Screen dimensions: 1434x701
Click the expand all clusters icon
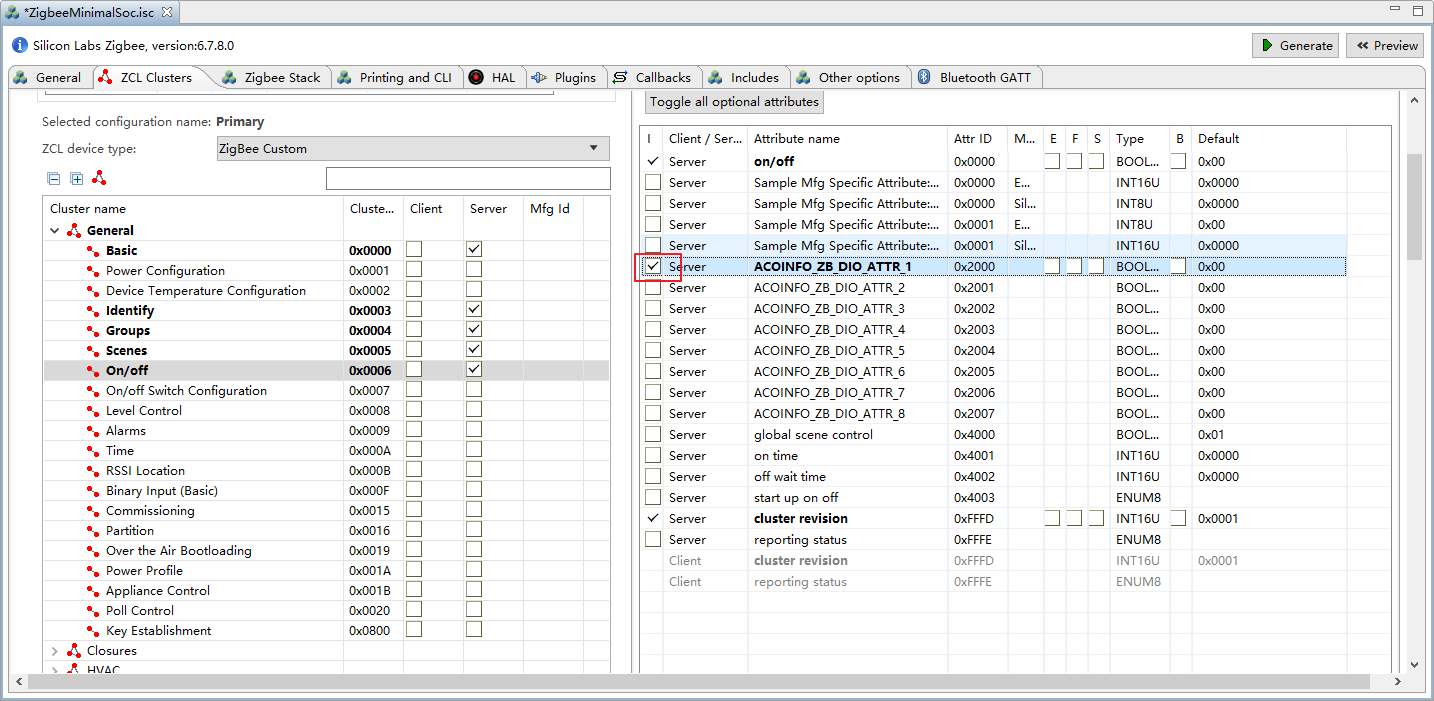tap(77, 179)
